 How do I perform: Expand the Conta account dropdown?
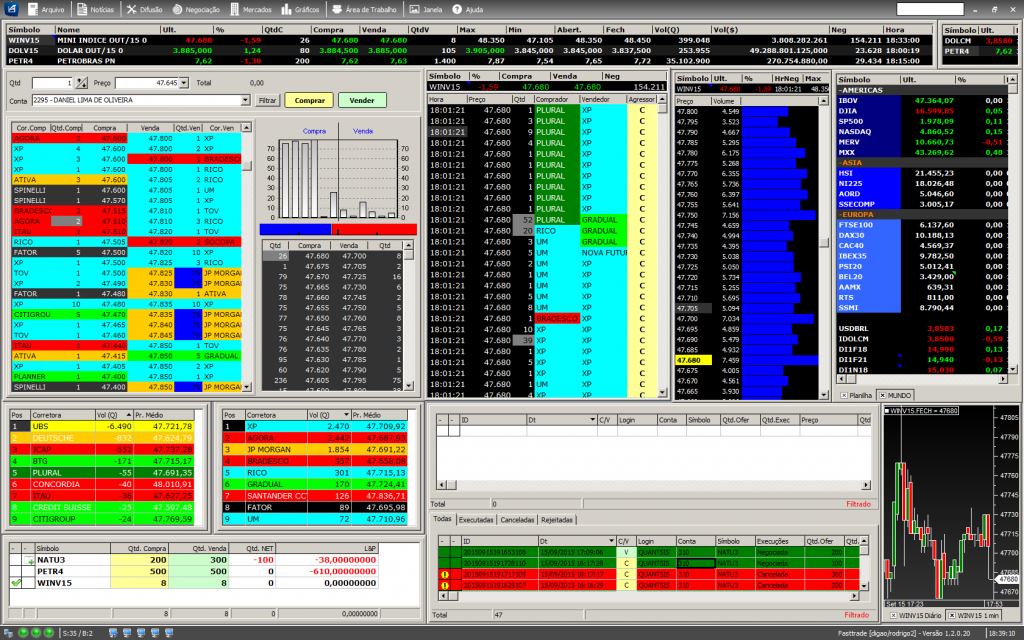(246, 100)
